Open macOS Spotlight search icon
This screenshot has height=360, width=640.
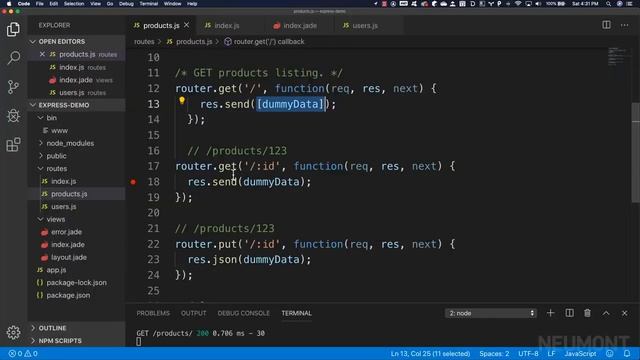coord(609,4)
